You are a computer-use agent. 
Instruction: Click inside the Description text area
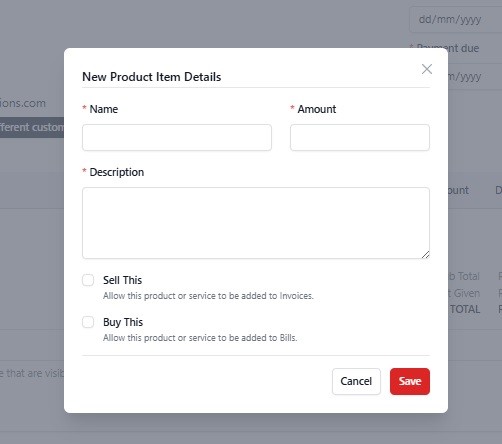pos(256,223)
